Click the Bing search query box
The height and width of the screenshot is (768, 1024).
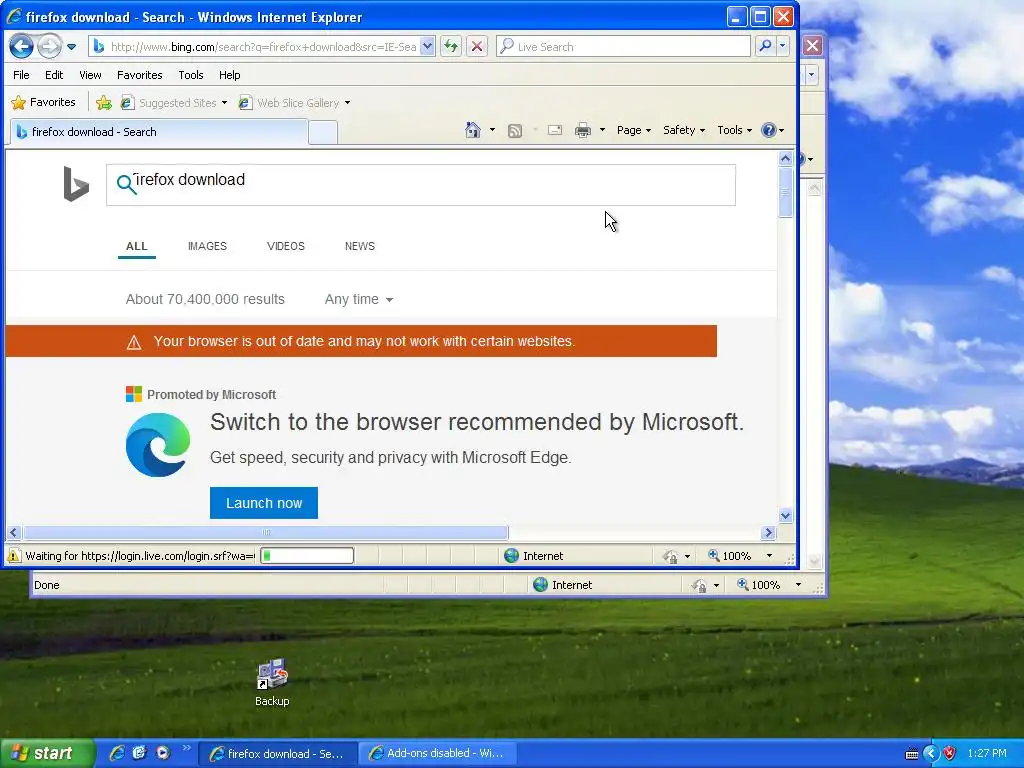(421, 185)
